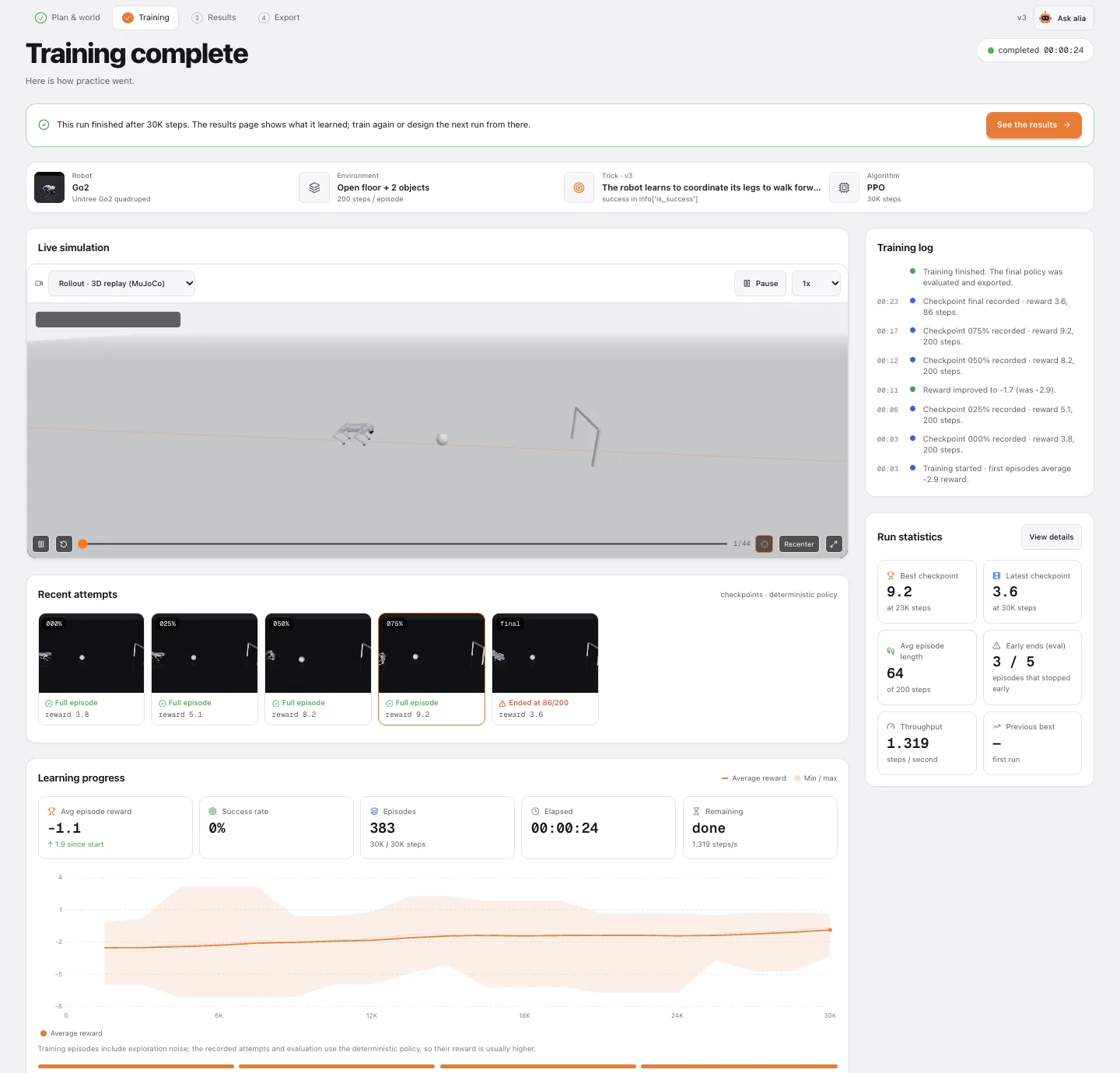Click the pause icon on the playback bar

pos(41,544)
